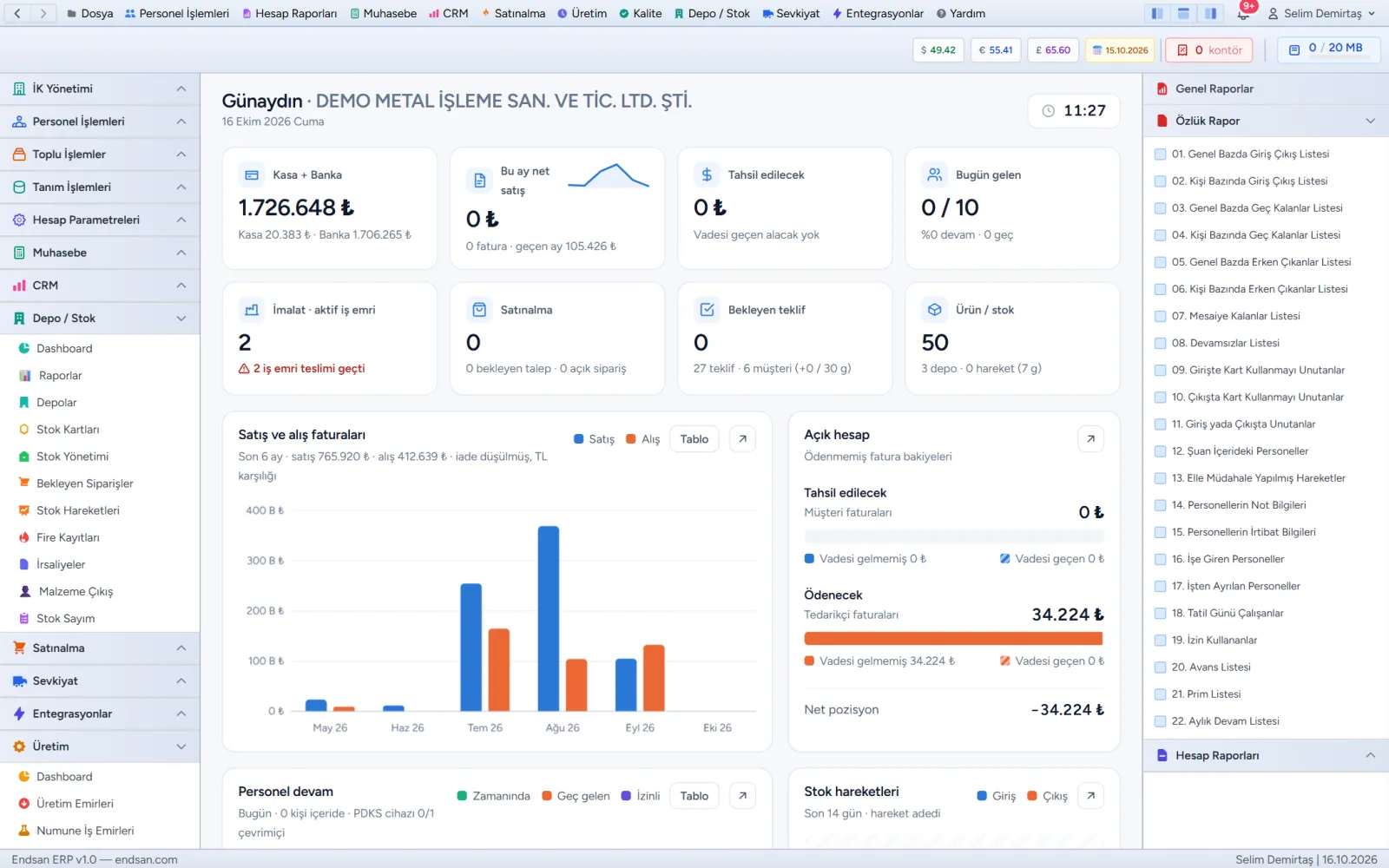Image resolution: width=1389 pixels, height=868 pixels.
Task: Select 22. Aylık Devam Listesi checkbox
Action: pyautogui.click(x=1160, y=721)
